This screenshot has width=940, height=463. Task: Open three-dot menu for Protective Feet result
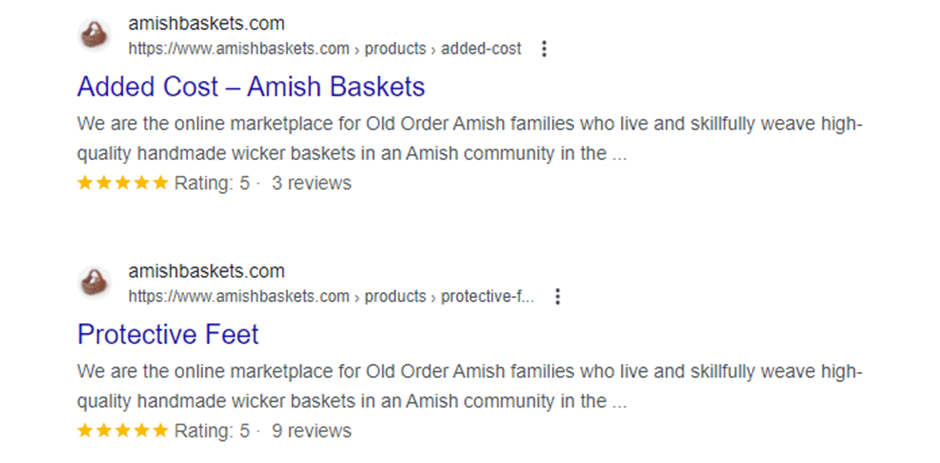558,297
